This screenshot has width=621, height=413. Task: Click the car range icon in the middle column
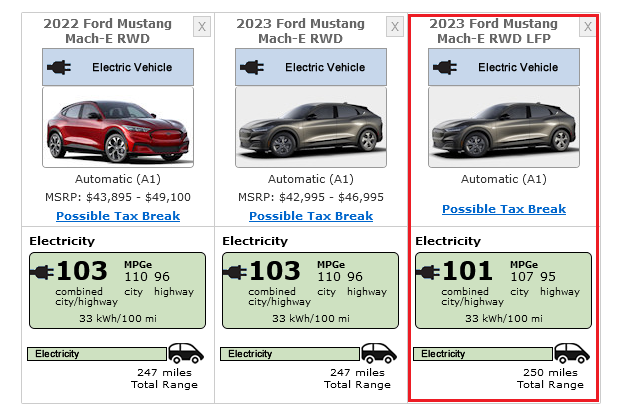click(x=379, y=353)
